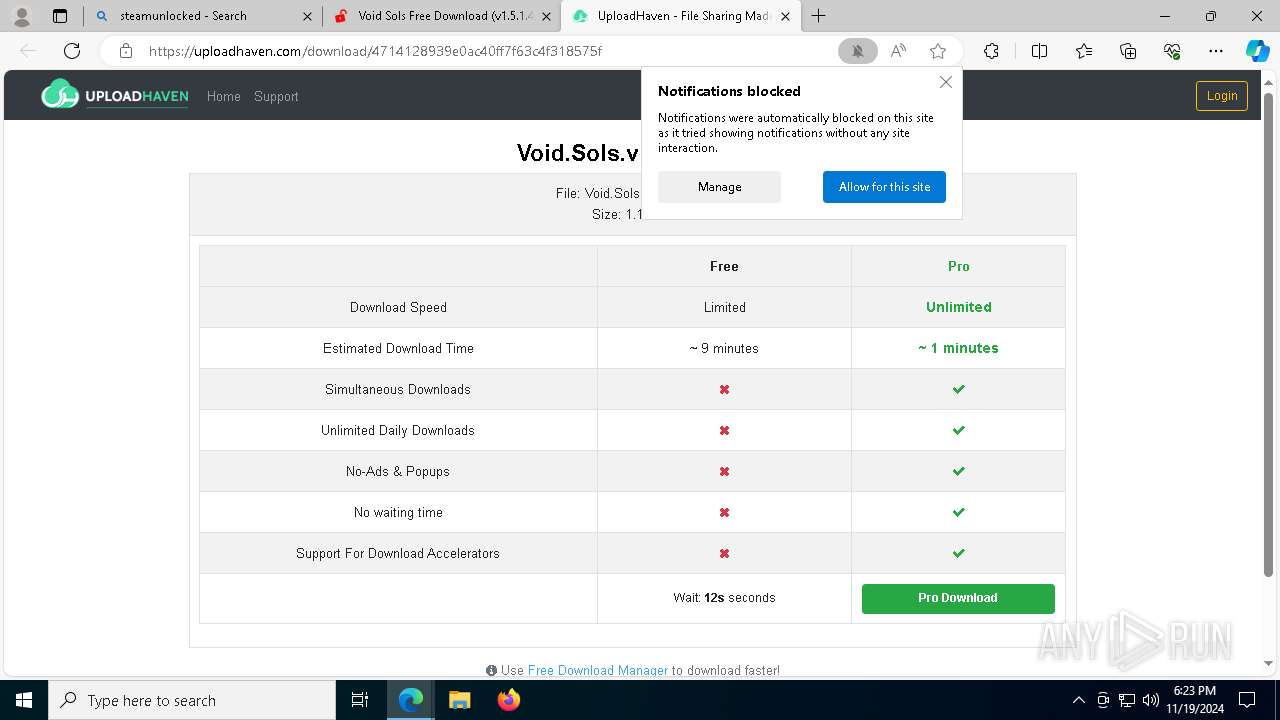
Task: Click the browser profile avatar icon
Action: (22, 16)
